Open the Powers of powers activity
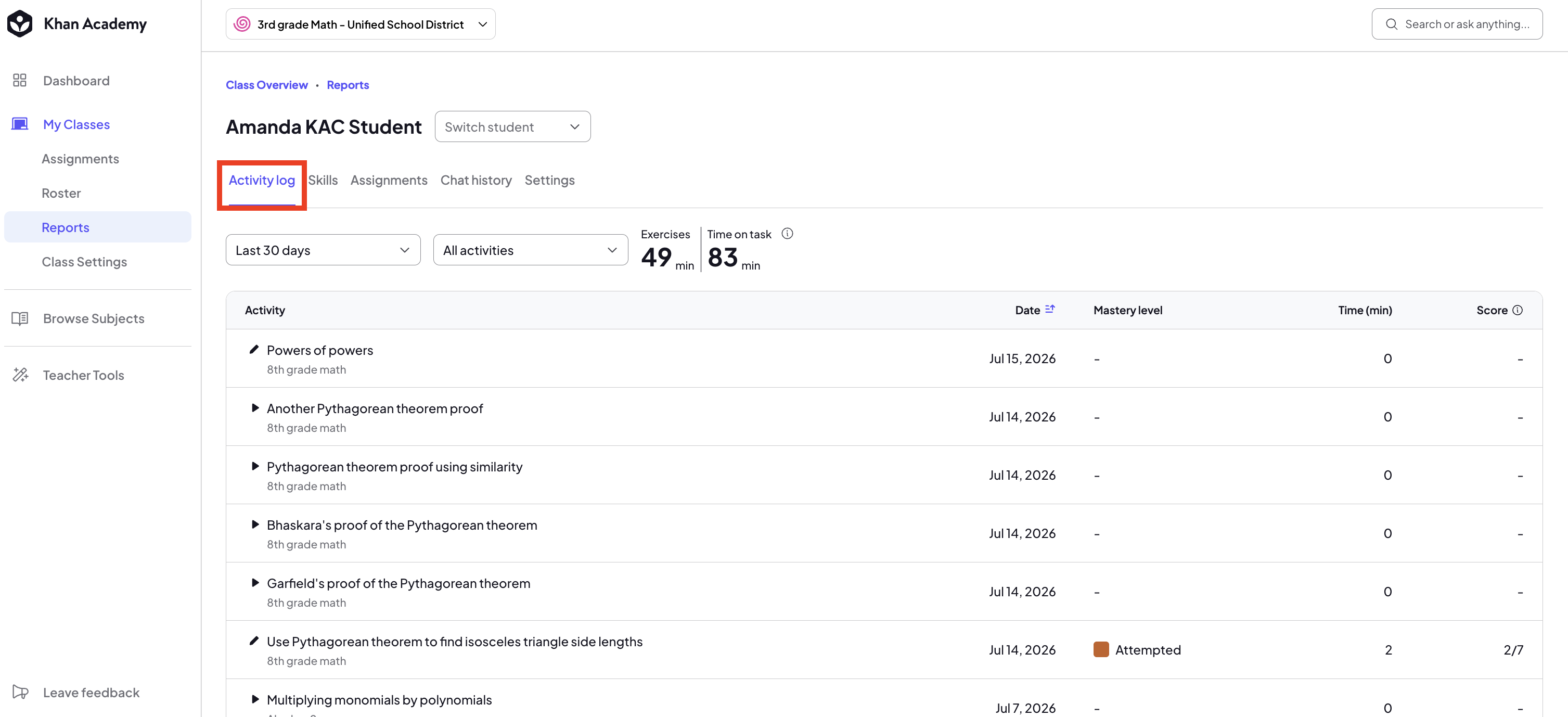This screenshot has width=1568, height=717. [319, 350]
